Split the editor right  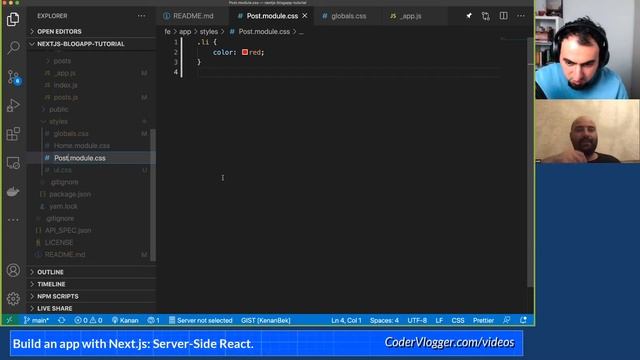point(504,16)
